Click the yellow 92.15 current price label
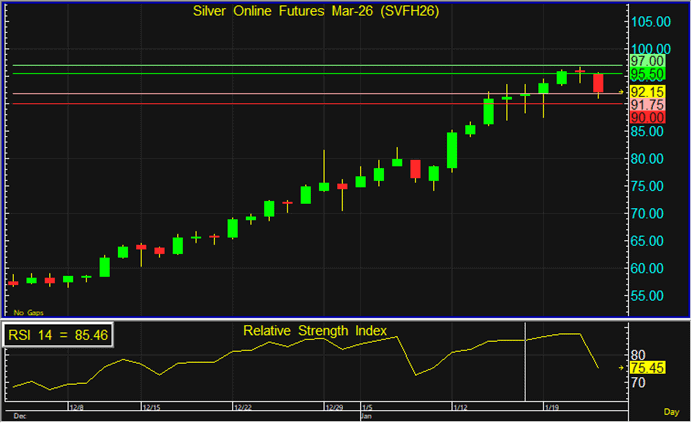Viewport: 692px width, 423px height. point(647,91)
